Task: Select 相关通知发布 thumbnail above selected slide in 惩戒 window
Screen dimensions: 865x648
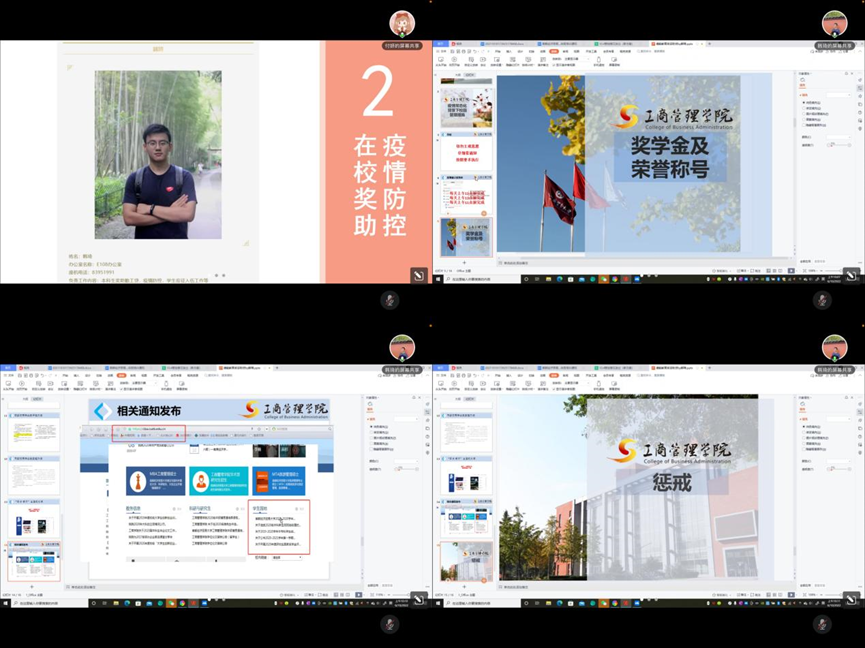Action: point(466,517)
